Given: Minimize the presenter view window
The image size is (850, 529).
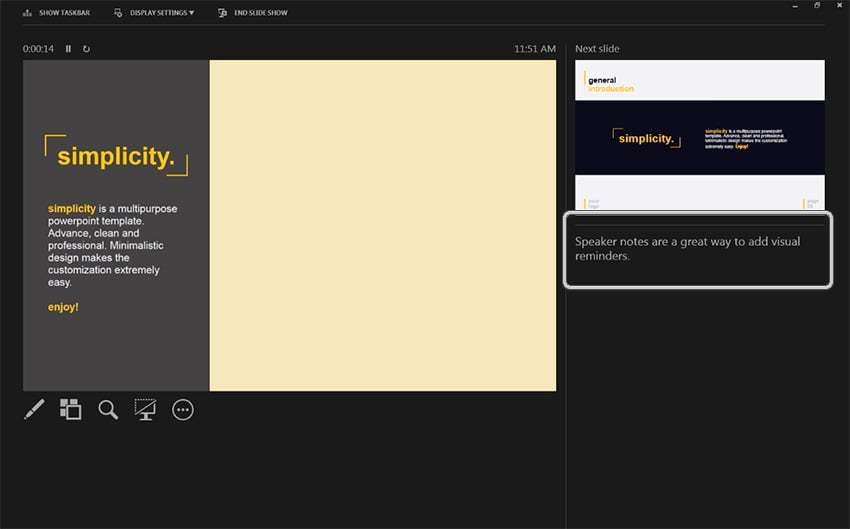Looking at the screenshot, I should pyautogui.click(x=795, y=6).
